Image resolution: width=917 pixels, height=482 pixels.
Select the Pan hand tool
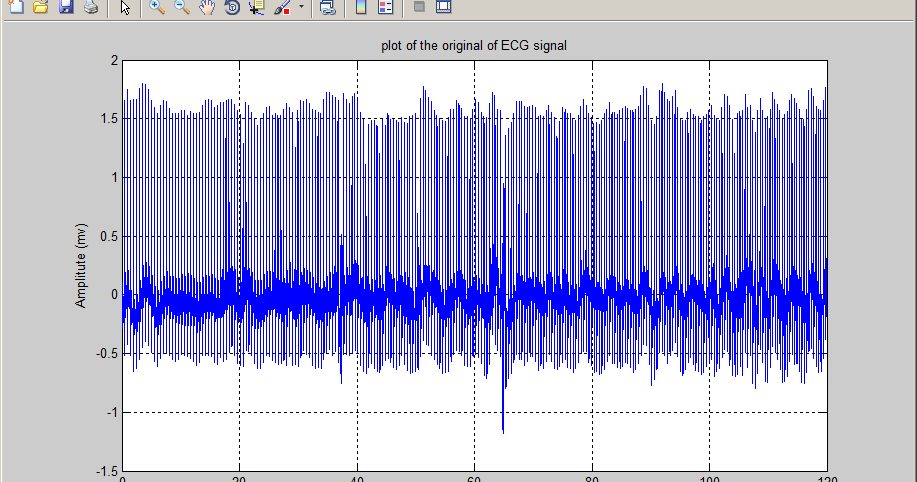pyautogui.click(x=206, y=6)
